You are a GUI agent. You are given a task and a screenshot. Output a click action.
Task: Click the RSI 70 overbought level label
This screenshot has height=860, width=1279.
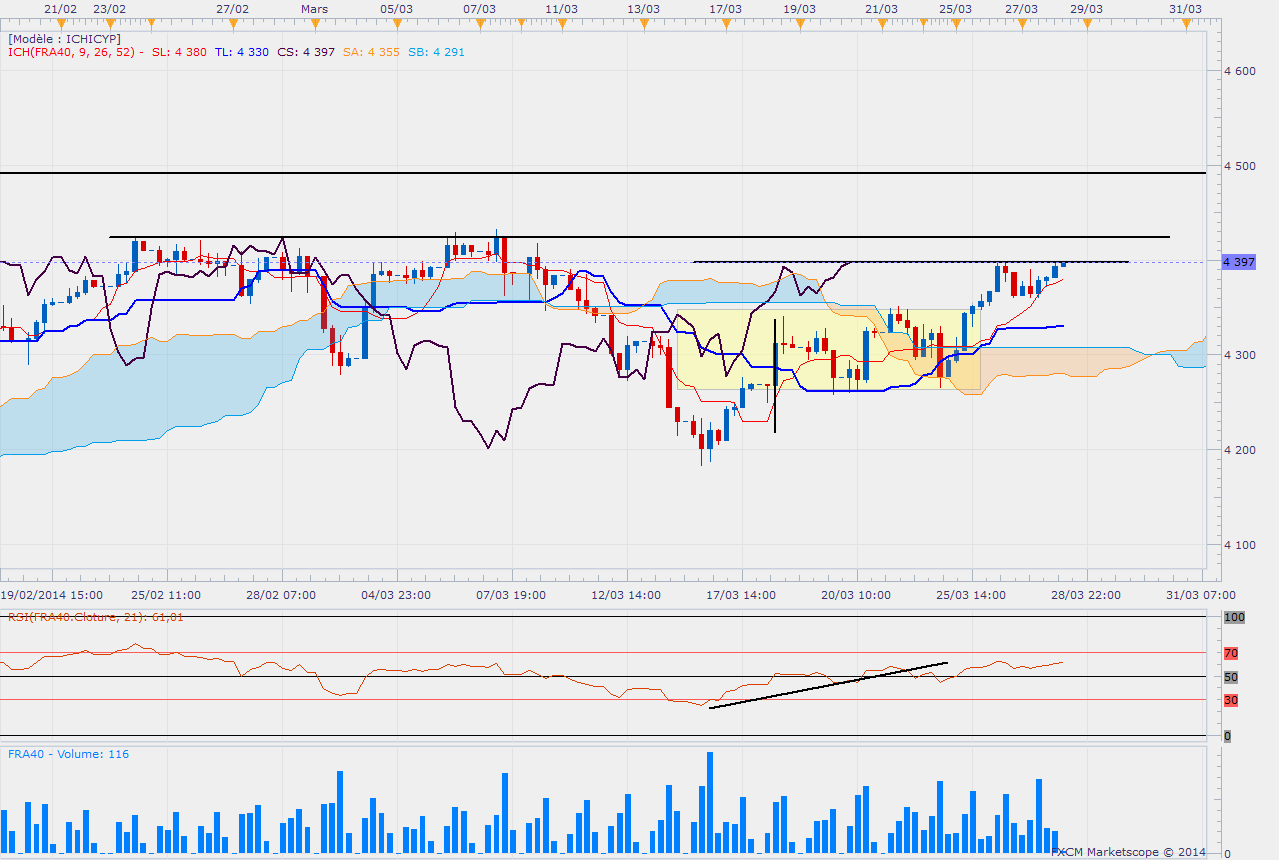click(1231, 653)
